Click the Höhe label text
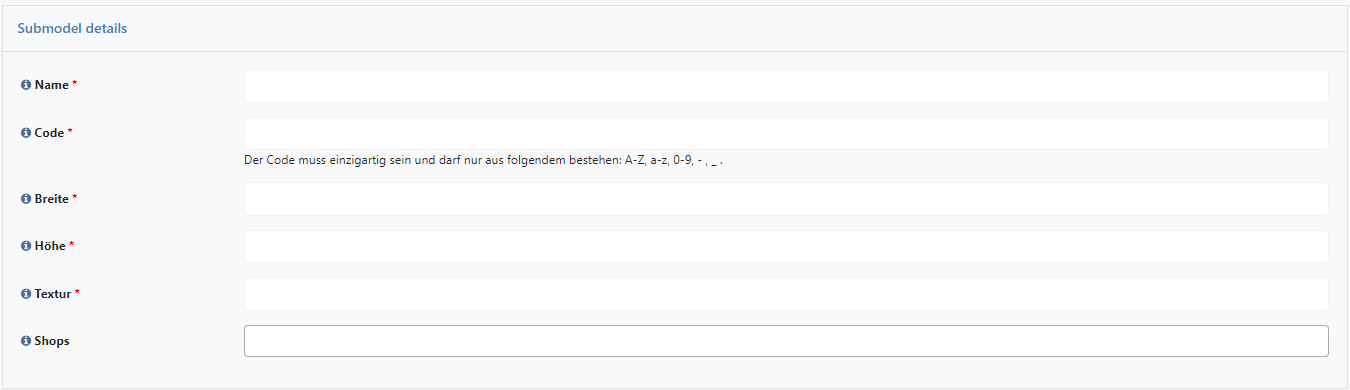 coord(50,246)
